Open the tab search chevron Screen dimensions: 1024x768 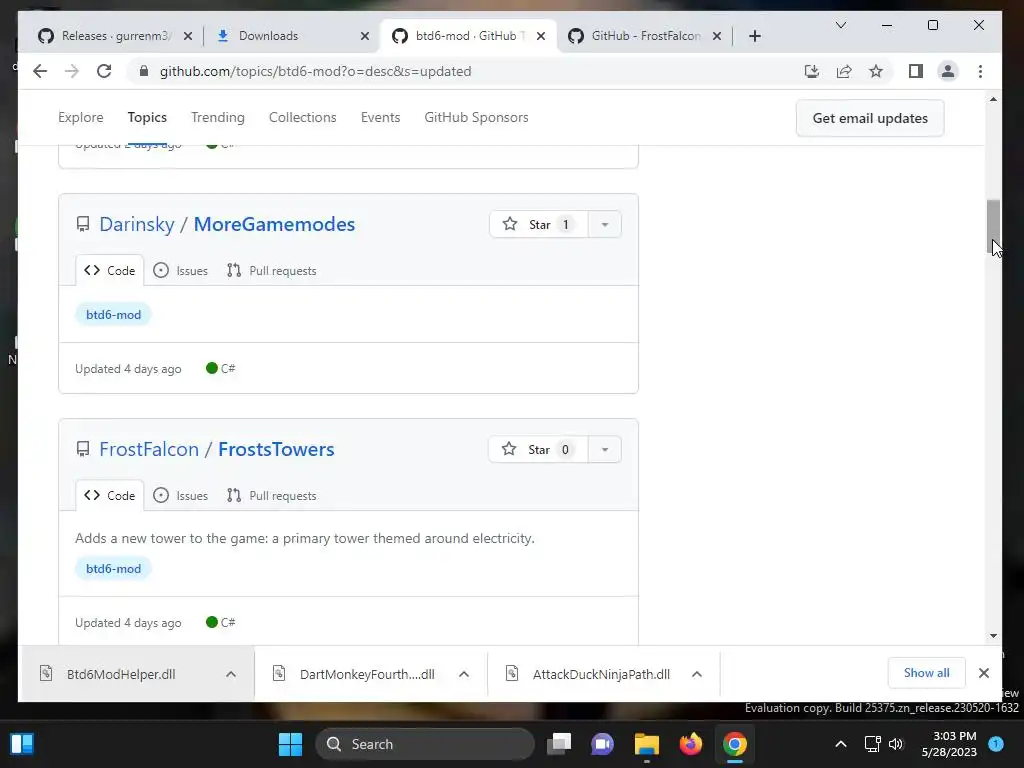pos(841,25)
